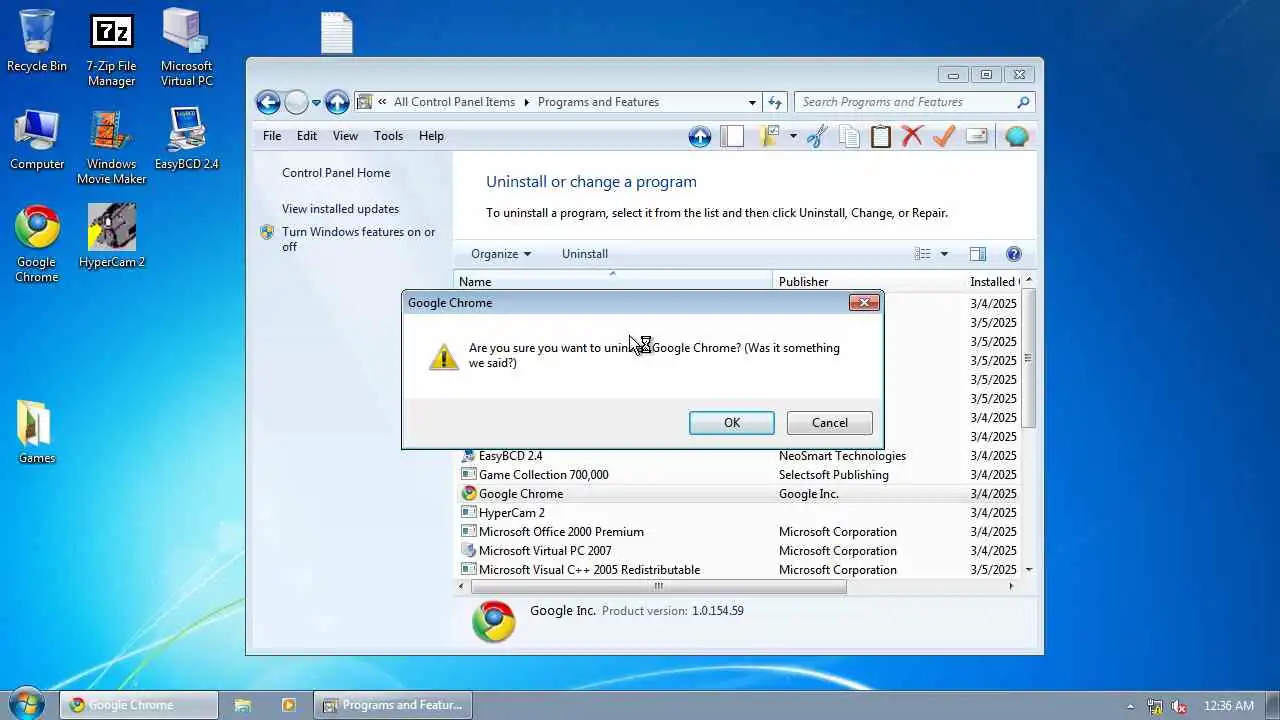Open the File menu

tap(272, 136)
